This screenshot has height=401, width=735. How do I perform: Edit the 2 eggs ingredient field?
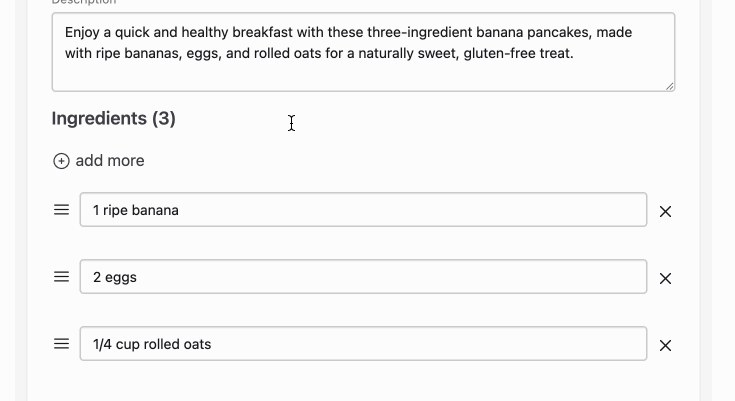363,277
